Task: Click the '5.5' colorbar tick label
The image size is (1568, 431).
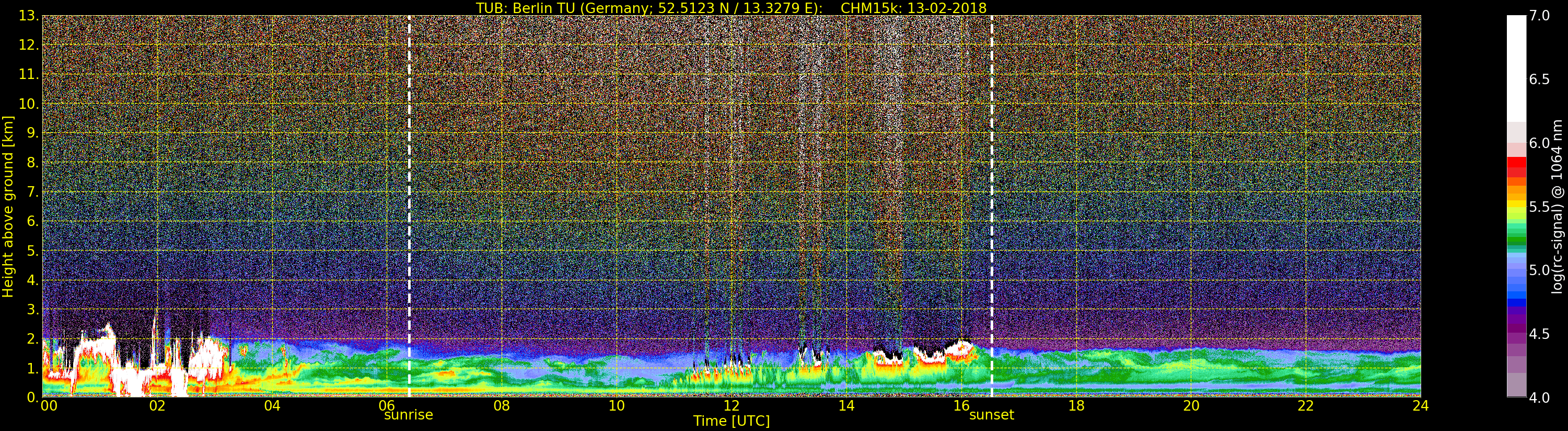Action: pos(1539,207)
